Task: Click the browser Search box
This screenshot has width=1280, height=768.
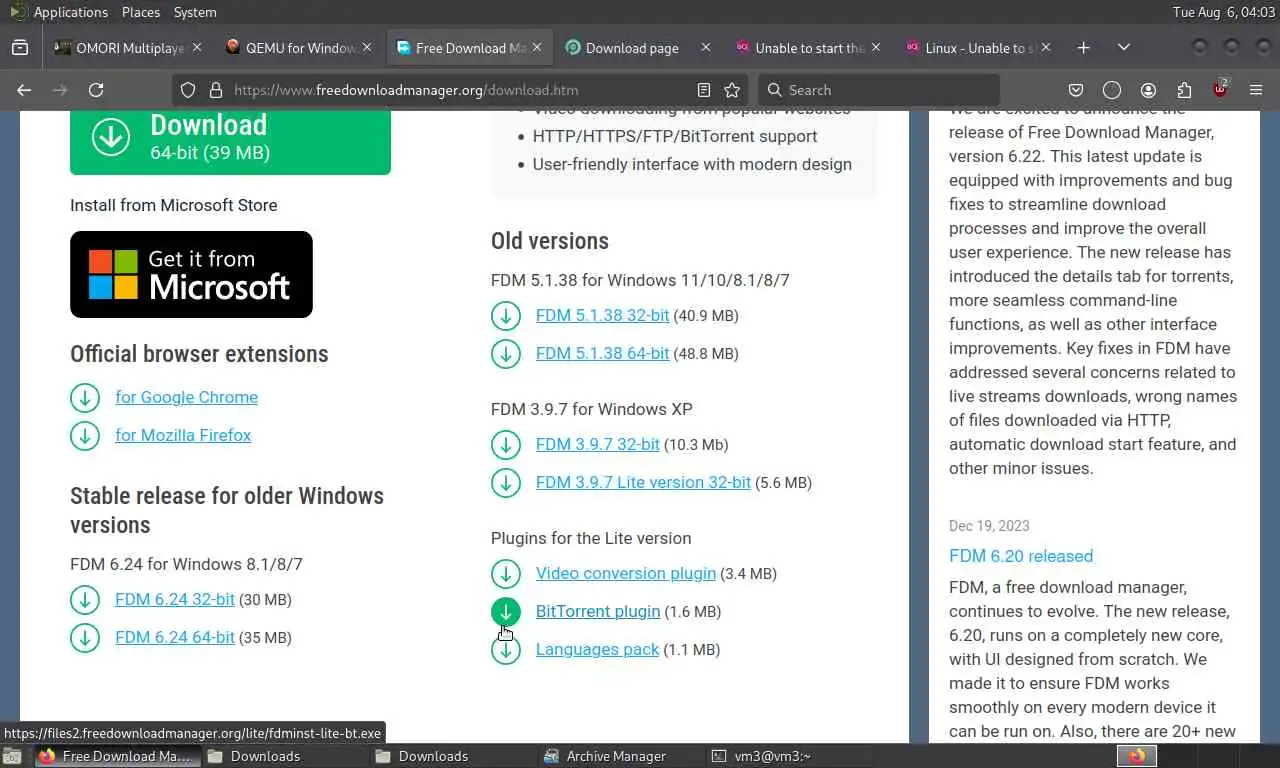Action: click(878, 90)
